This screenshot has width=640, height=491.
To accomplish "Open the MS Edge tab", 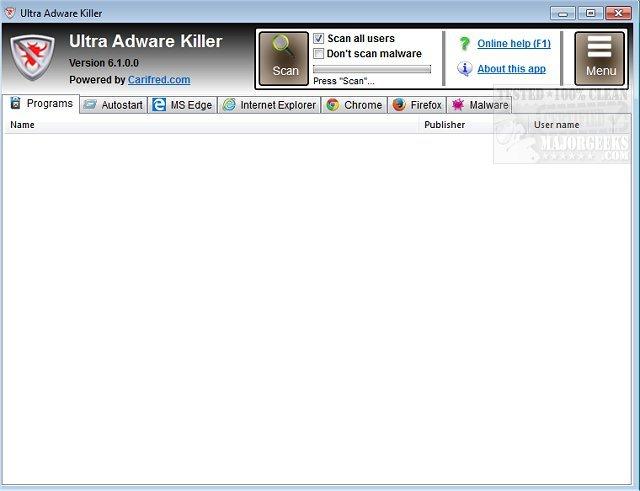I will 182,105.
